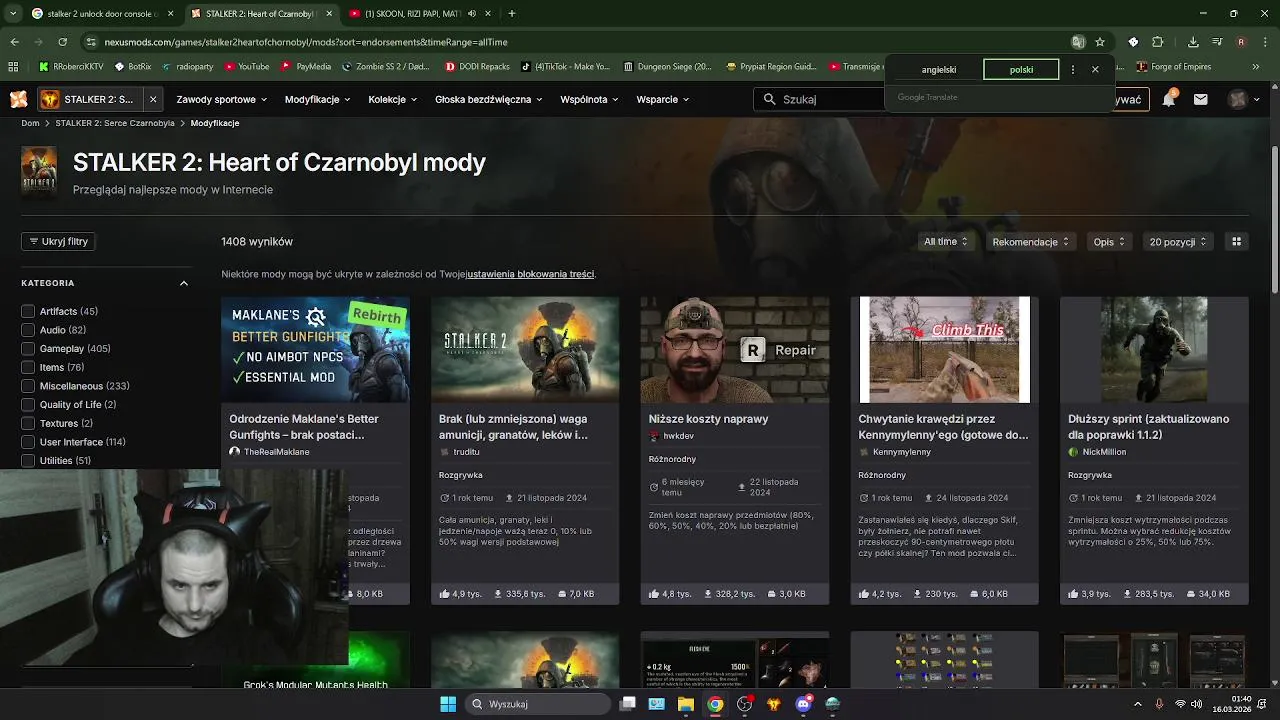Check the Items category filter
1280x720 pixels.
tap(28, 367)
